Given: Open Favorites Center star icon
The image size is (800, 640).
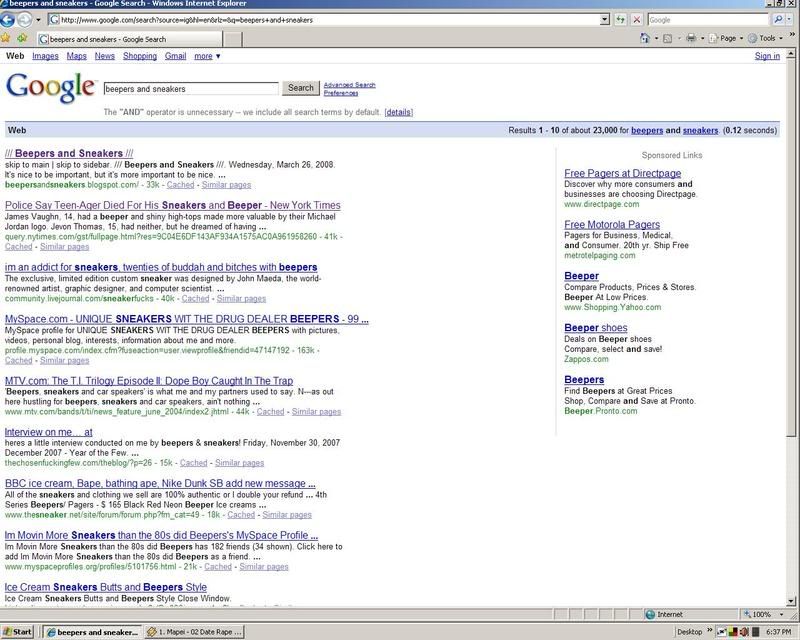Looking at the screenshot, I should pyautogui.click(x=7, y=38).
